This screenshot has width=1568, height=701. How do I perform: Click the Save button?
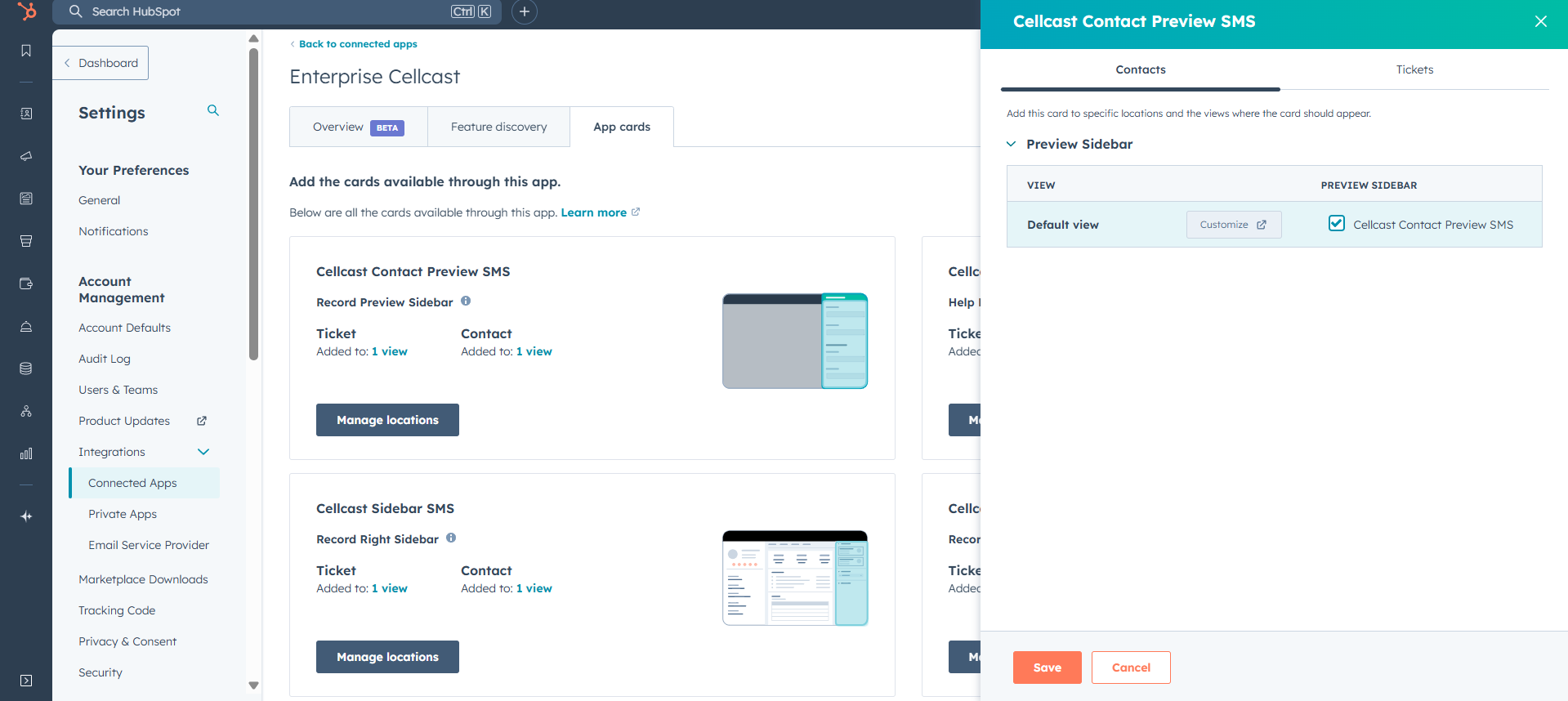coord(1048,668)
